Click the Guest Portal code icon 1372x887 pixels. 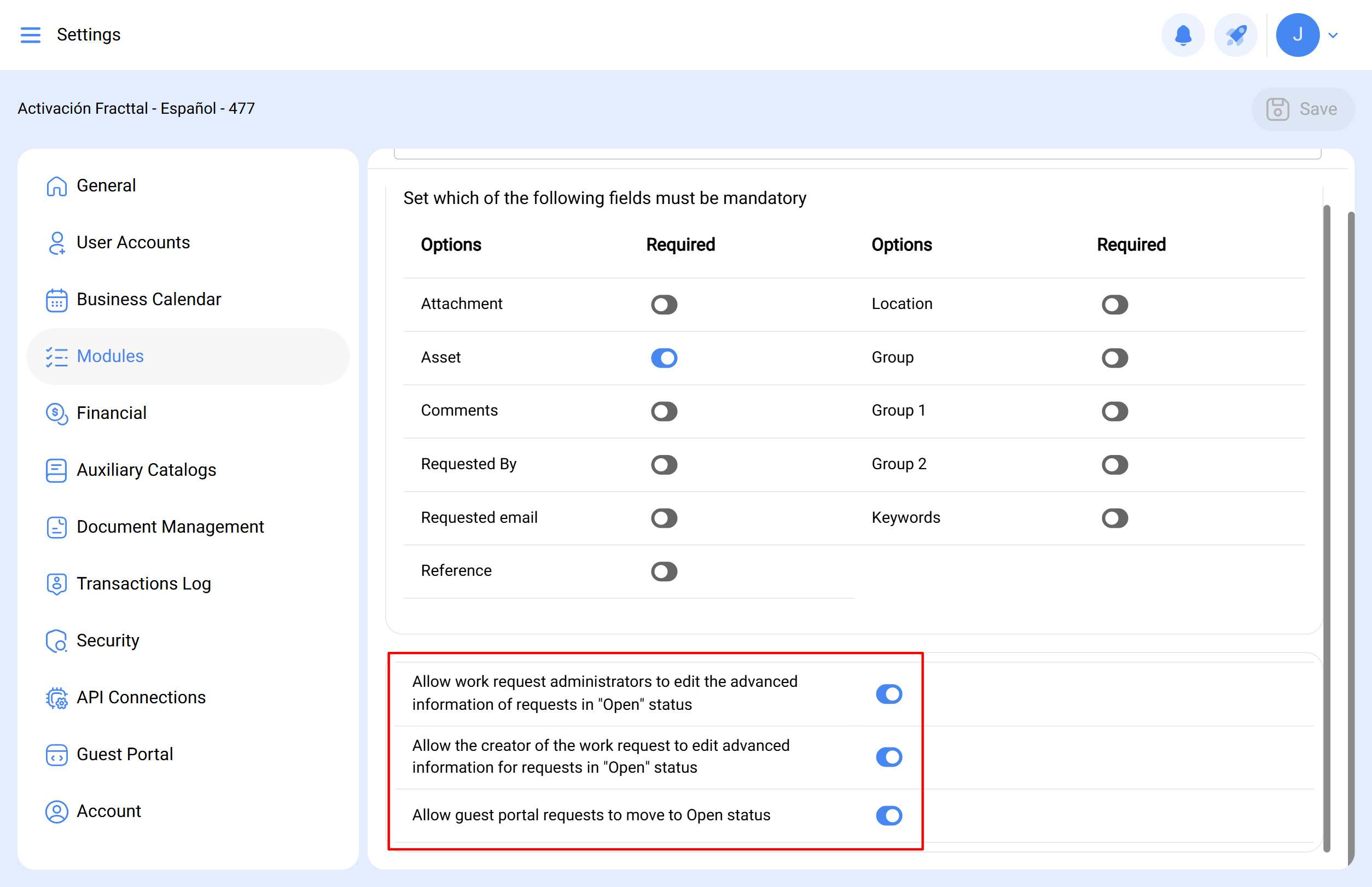click(56, 755)
